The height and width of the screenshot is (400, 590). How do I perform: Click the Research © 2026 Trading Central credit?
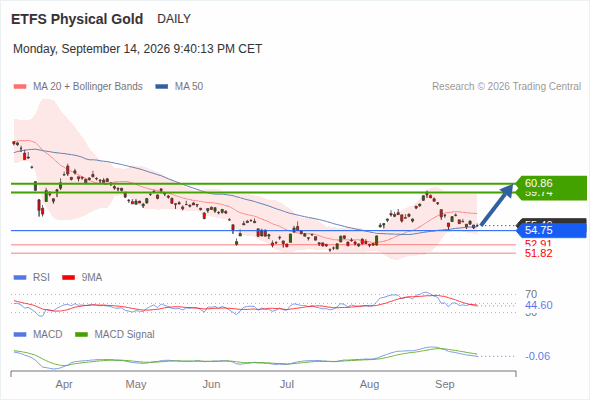tap(506, 87)
